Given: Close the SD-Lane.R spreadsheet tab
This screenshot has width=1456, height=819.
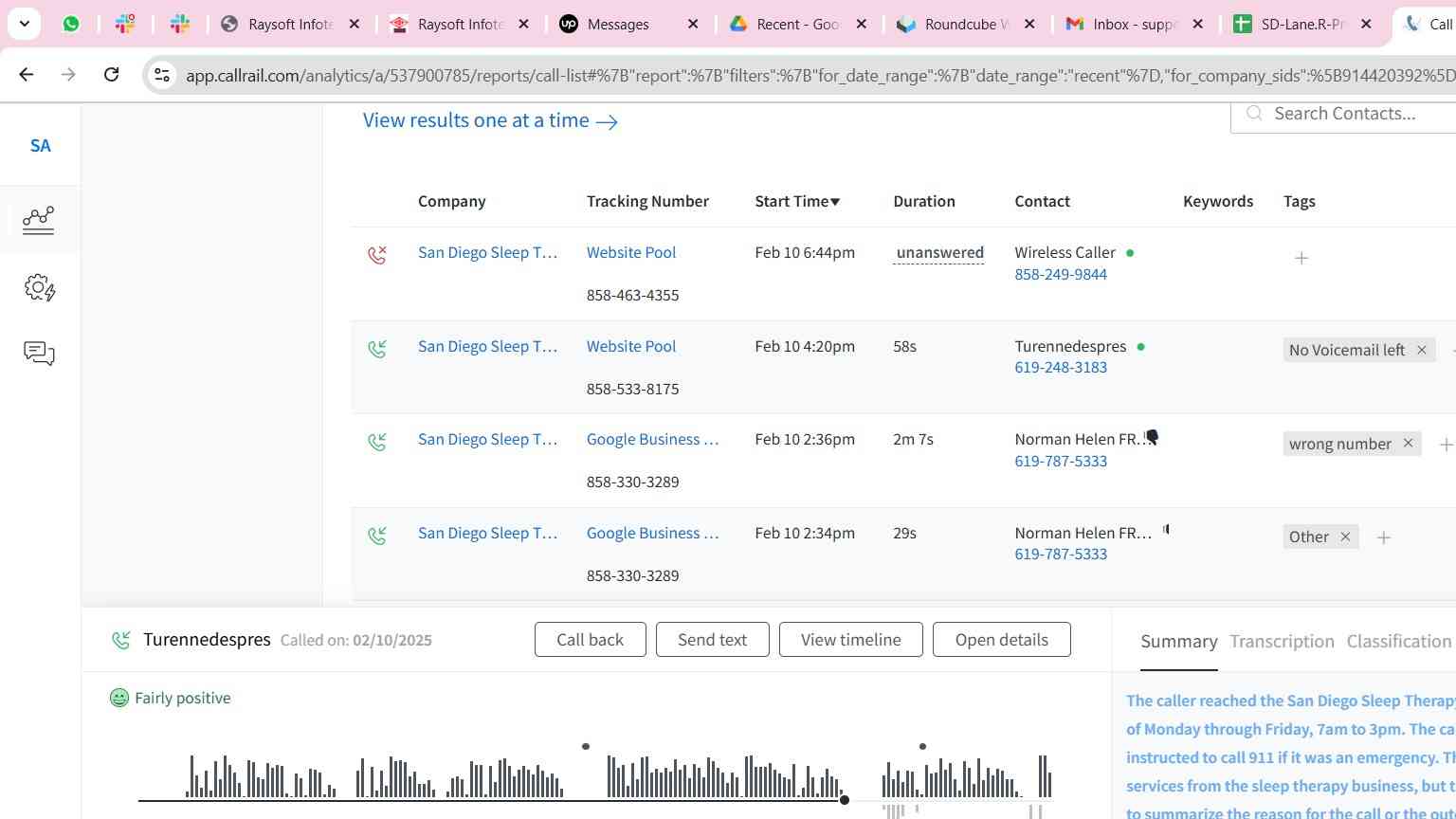Looking at the screenshot, I should tap(1366, 24).
